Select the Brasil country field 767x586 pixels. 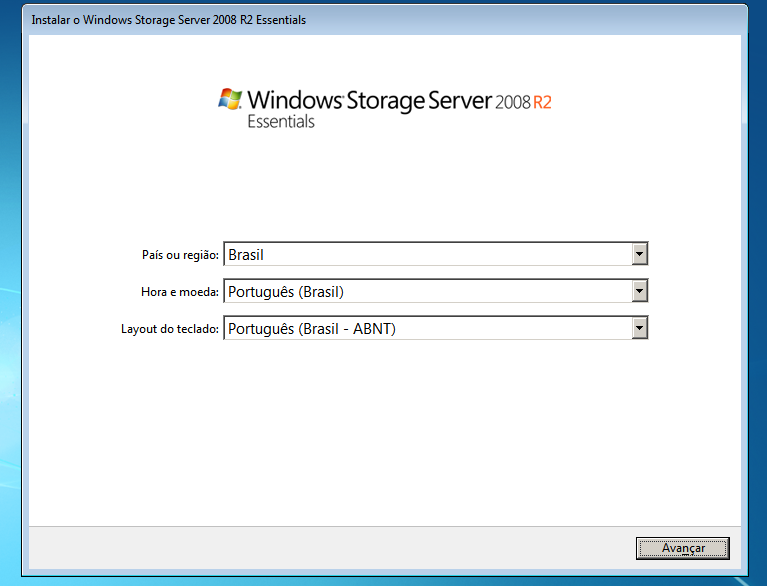coord(435,254)
